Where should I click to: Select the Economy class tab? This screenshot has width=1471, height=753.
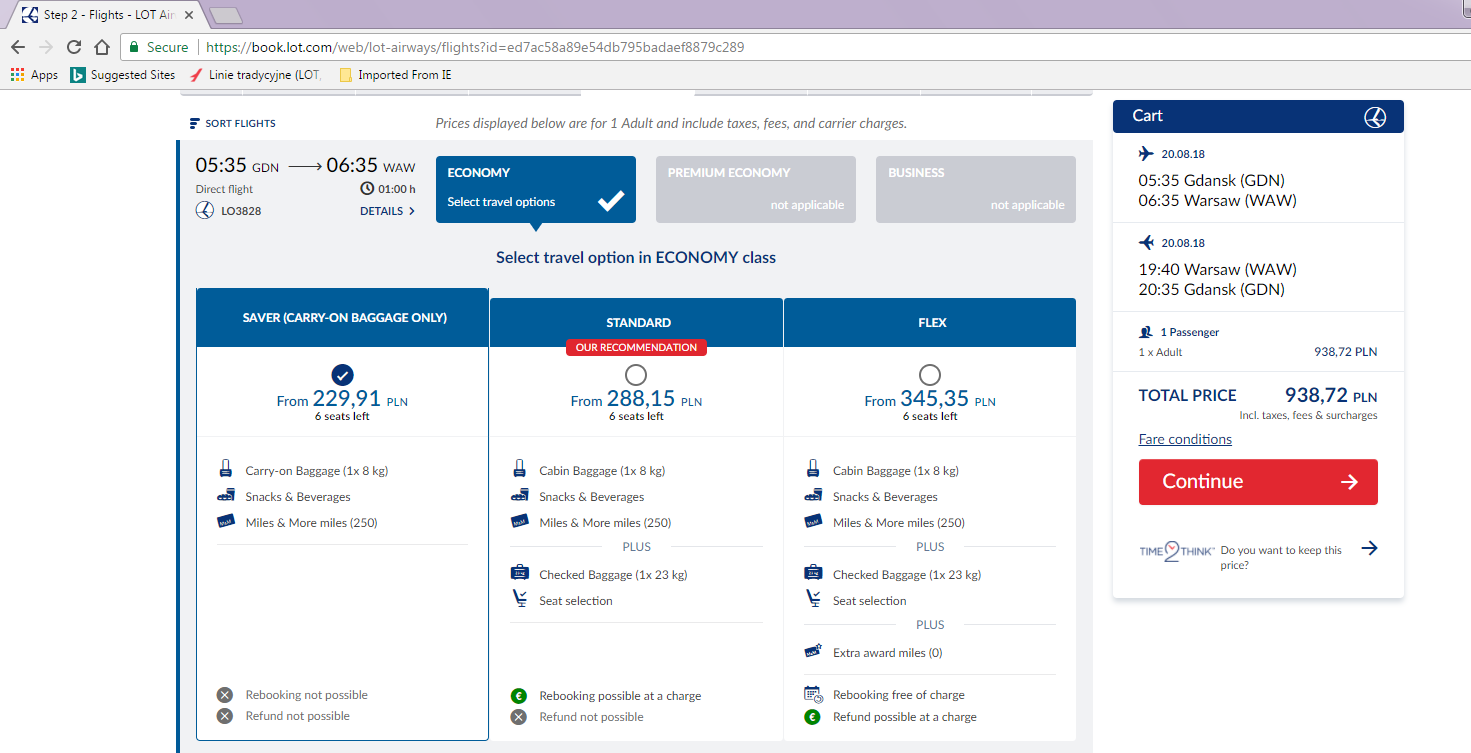pyautogui.click(x=536, y=189)
